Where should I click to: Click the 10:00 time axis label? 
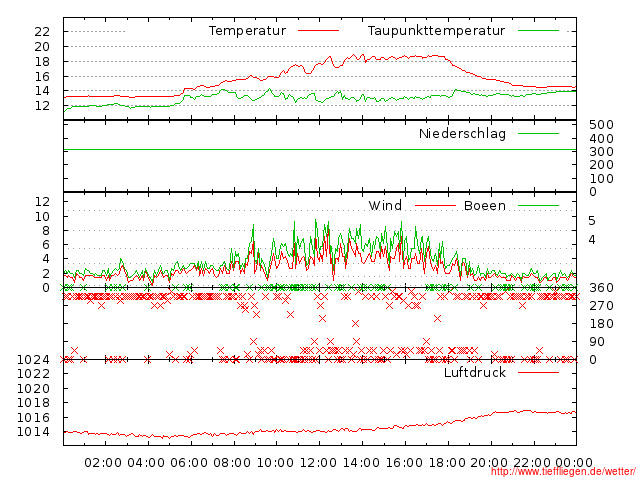pyautogui.click(x=275, y=463)
